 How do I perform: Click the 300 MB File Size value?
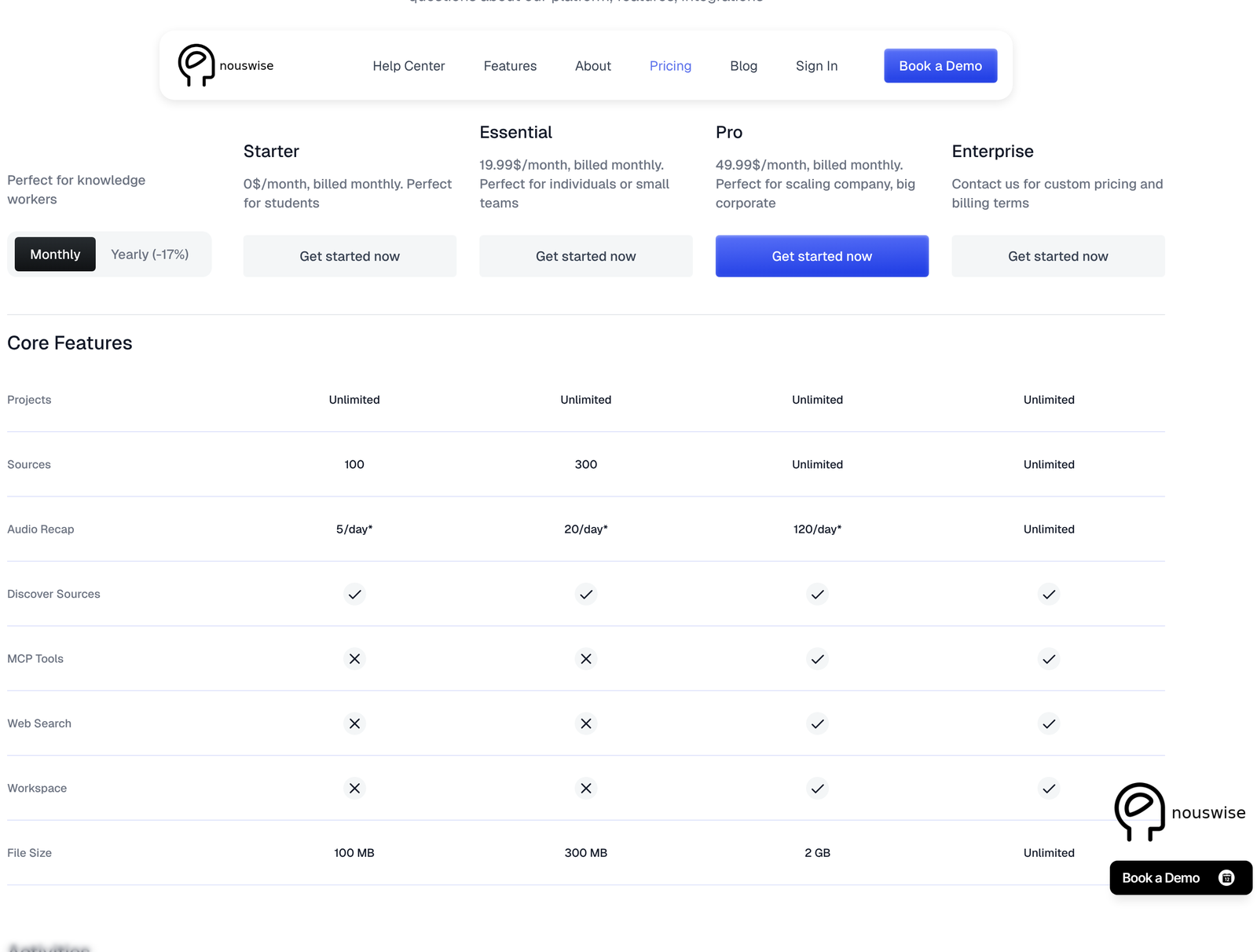pos(586,853)
